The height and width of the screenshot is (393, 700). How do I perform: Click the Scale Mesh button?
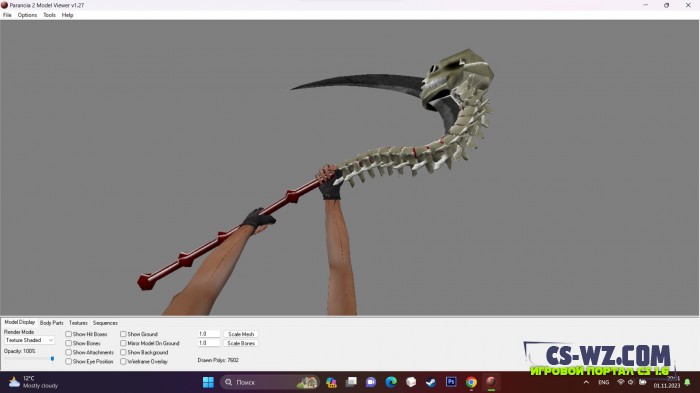coord(241,334)
